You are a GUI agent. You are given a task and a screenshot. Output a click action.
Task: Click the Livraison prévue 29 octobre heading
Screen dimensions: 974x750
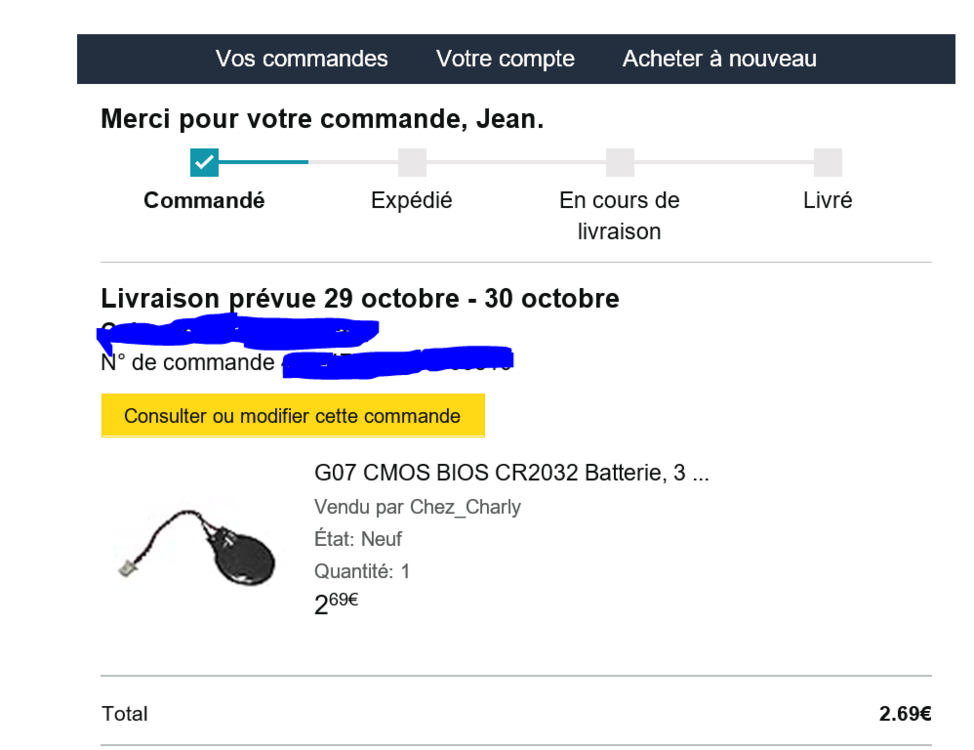point(360,298)
